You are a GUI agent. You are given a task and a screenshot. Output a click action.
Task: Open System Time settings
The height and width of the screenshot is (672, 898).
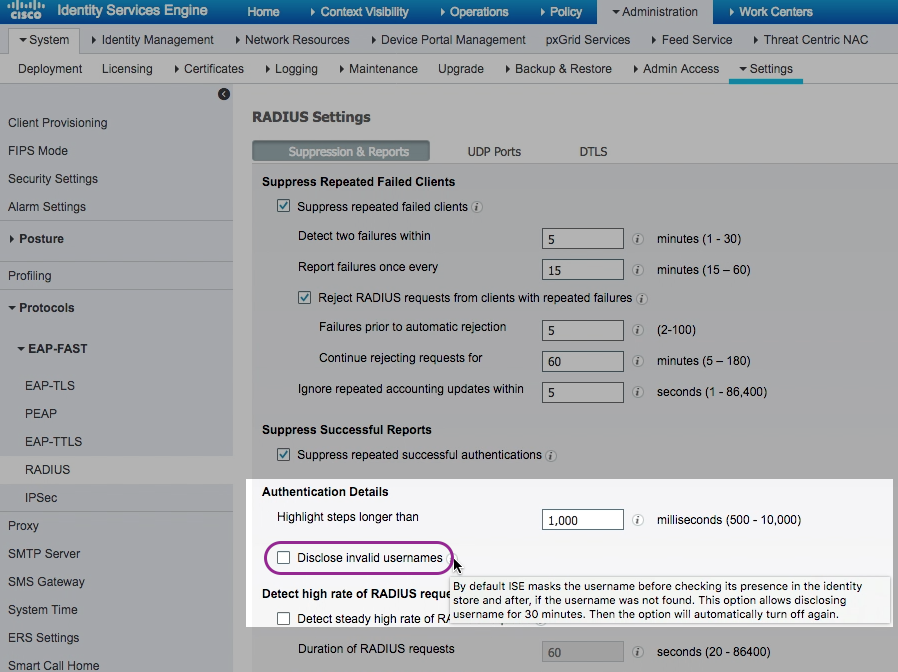point(43,610)
